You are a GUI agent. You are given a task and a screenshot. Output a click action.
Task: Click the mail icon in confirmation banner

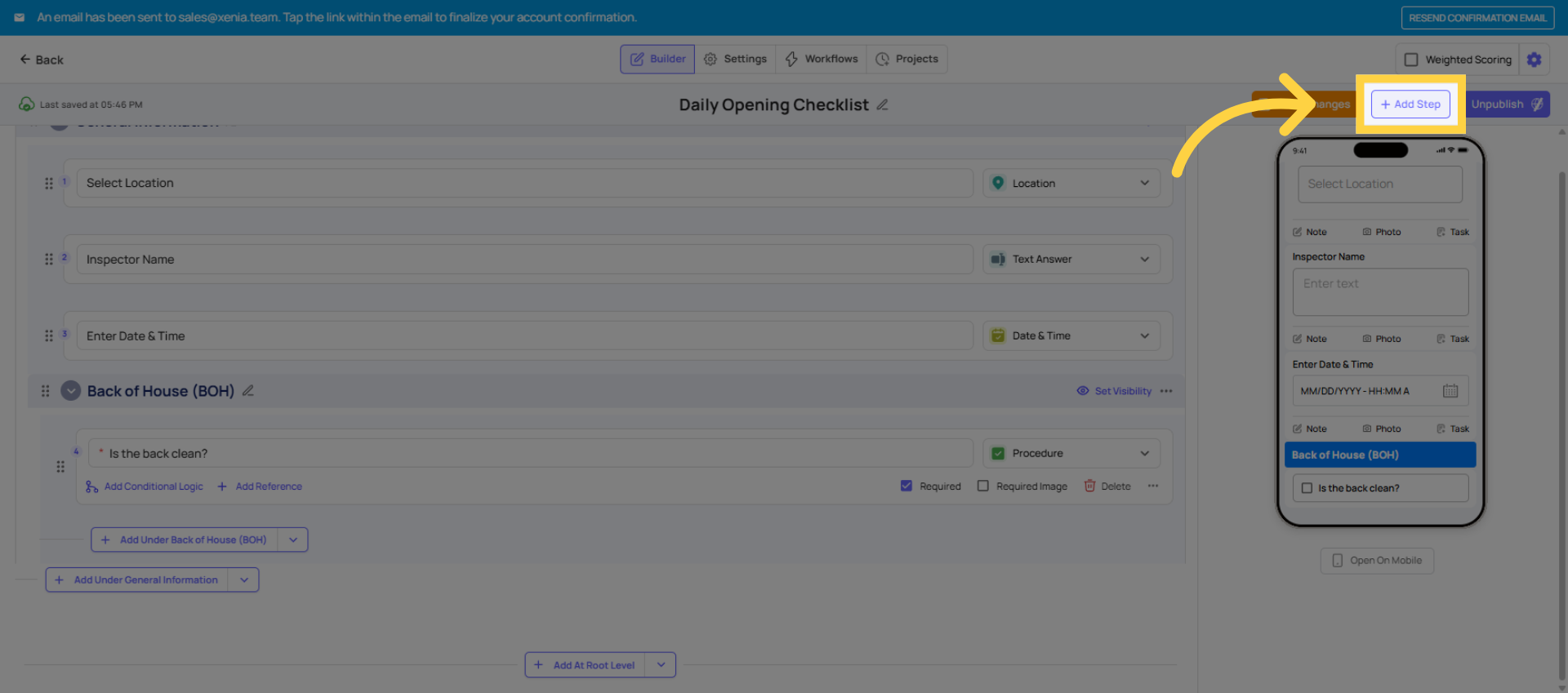[x=20, y=17]
